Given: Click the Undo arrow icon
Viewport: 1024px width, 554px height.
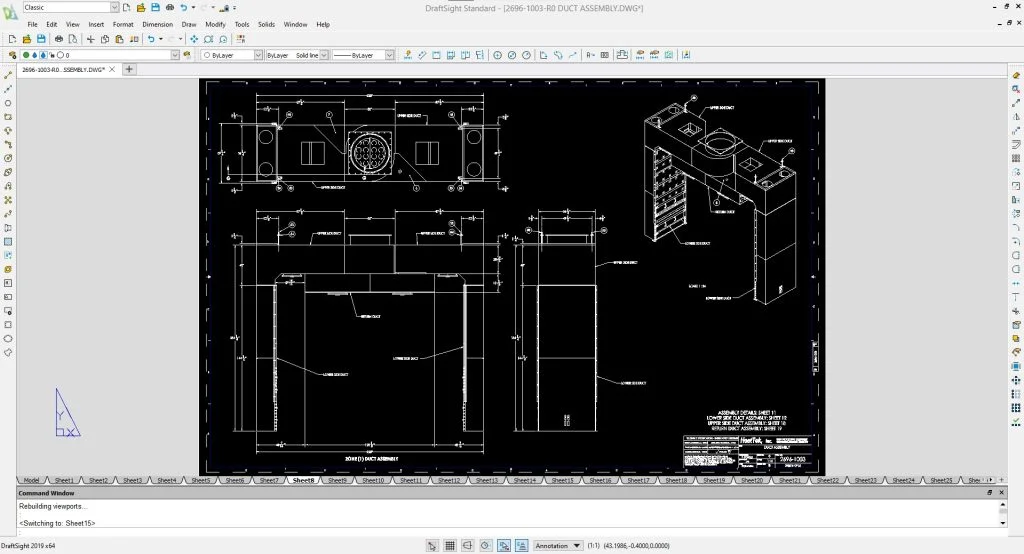Looking at the screenshot, I should coord(150,39).
